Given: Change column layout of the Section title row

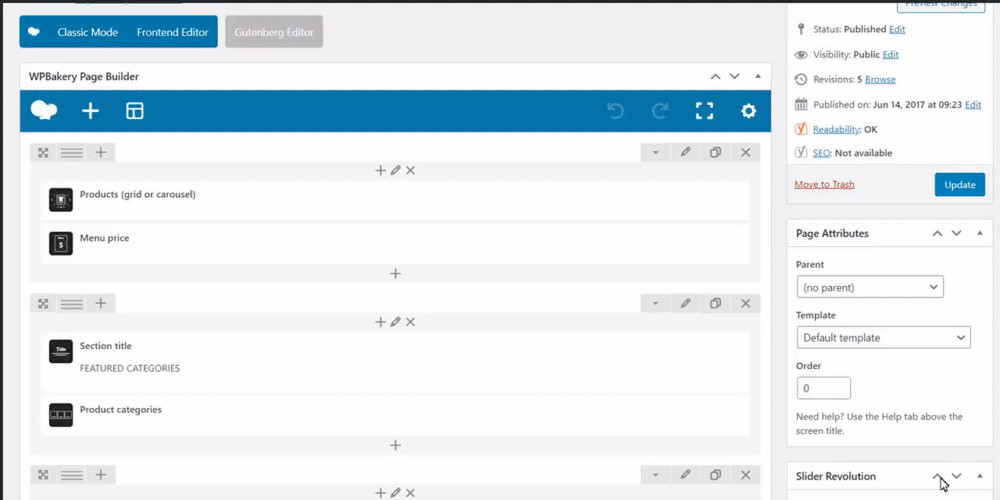Looking at the screenshot, I should click(71, 304).
